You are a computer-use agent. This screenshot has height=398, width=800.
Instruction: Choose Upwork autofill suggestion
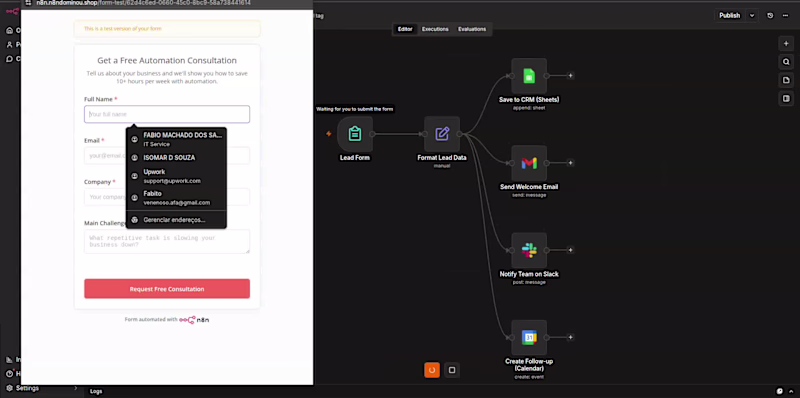(x=176, y=176)
